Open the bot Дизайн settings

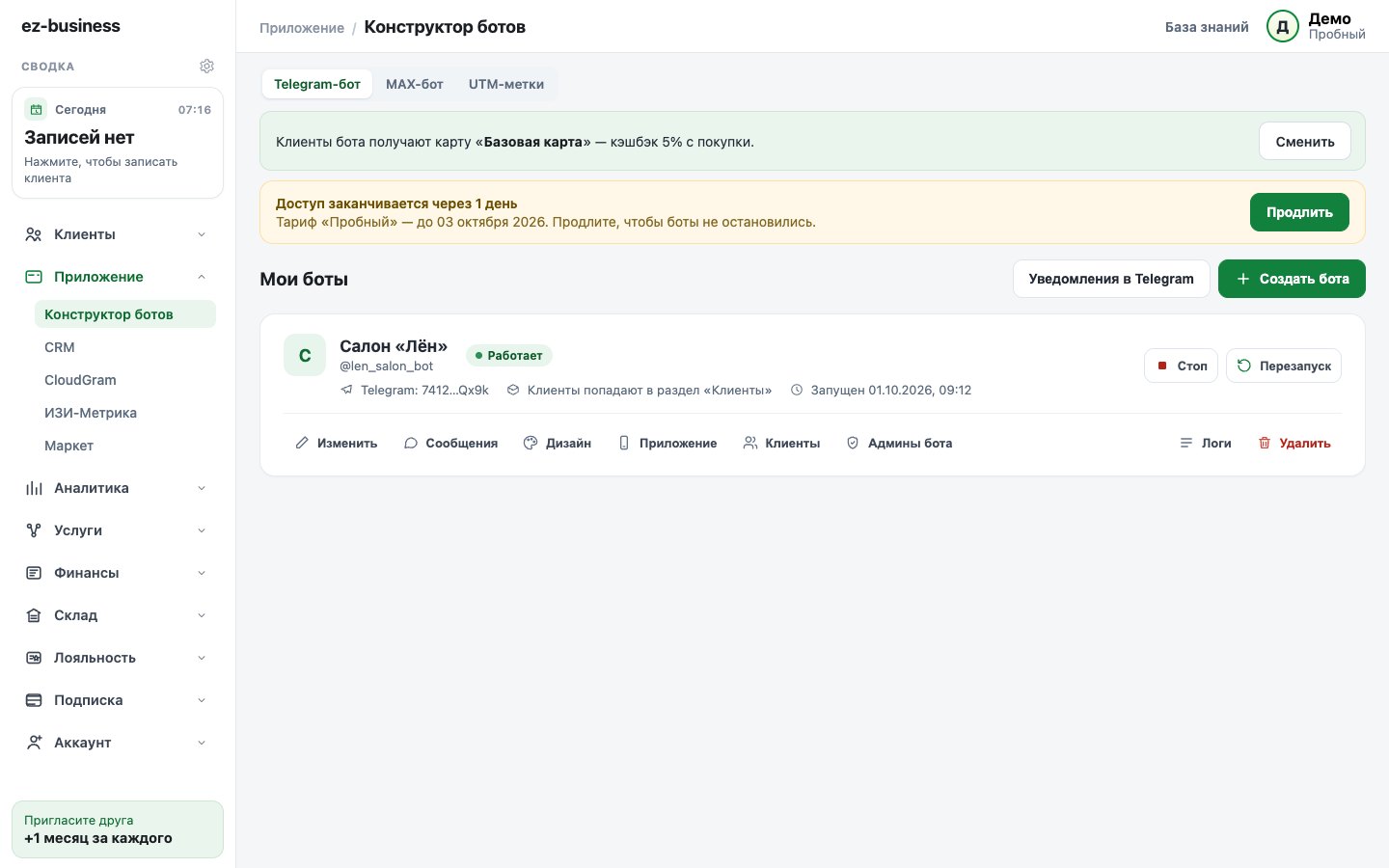(558, 444)
